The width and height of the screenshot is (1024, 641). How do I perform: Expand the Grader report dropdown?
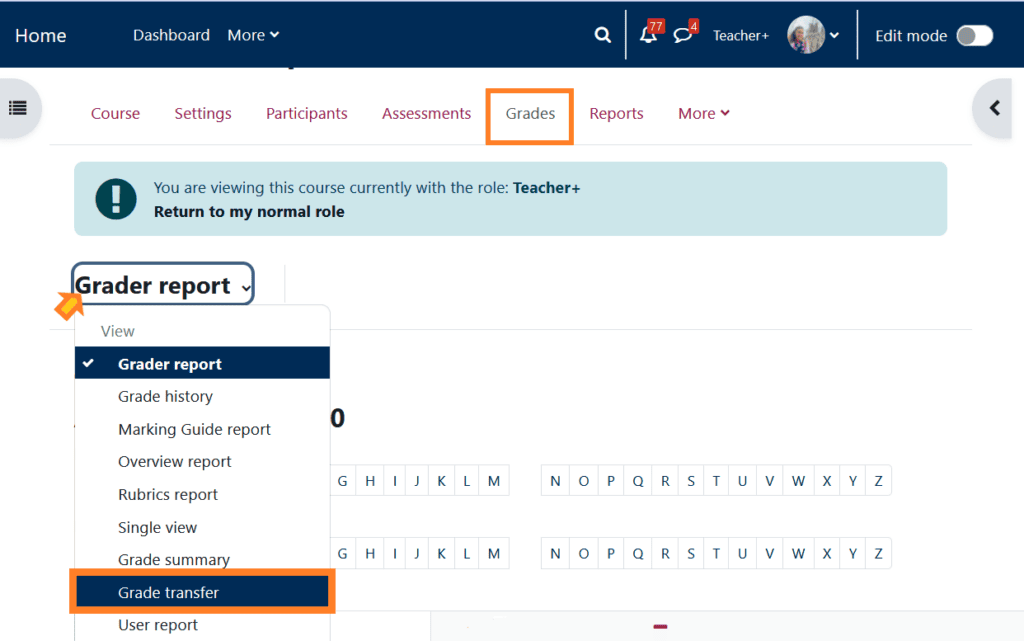163,286
